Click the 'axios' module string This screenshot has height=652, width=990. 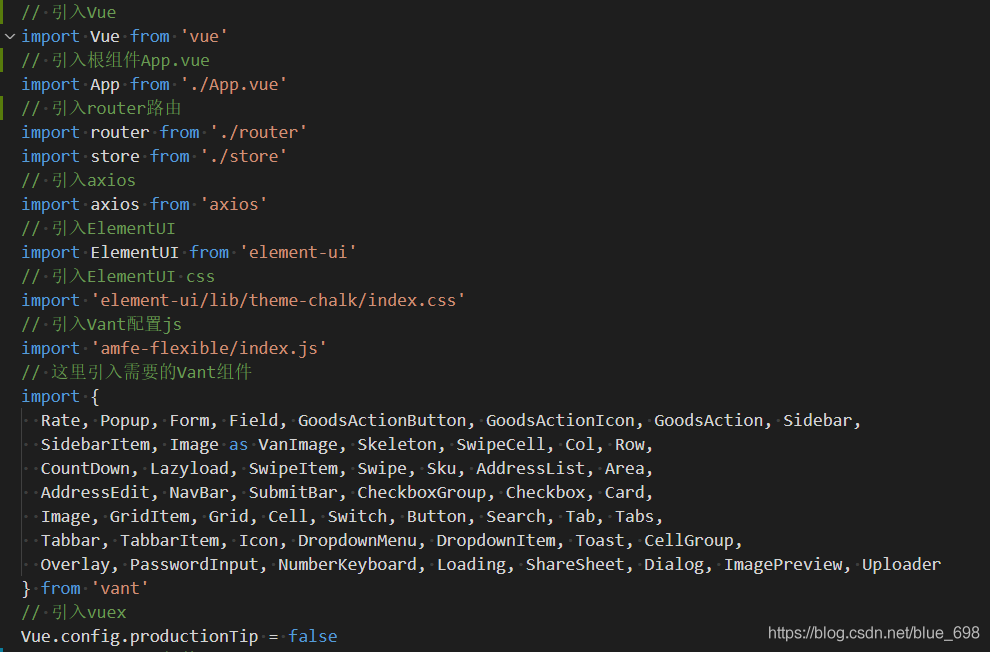234,204
